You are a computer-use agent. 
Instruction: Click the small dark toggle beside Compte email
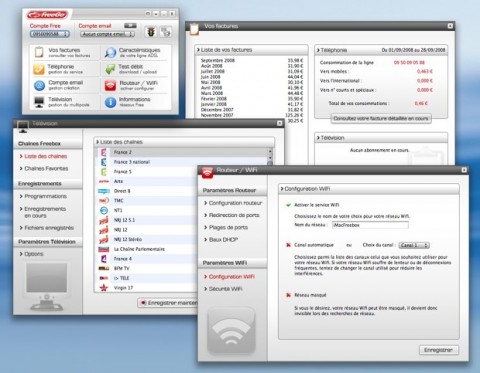(130, 26)
